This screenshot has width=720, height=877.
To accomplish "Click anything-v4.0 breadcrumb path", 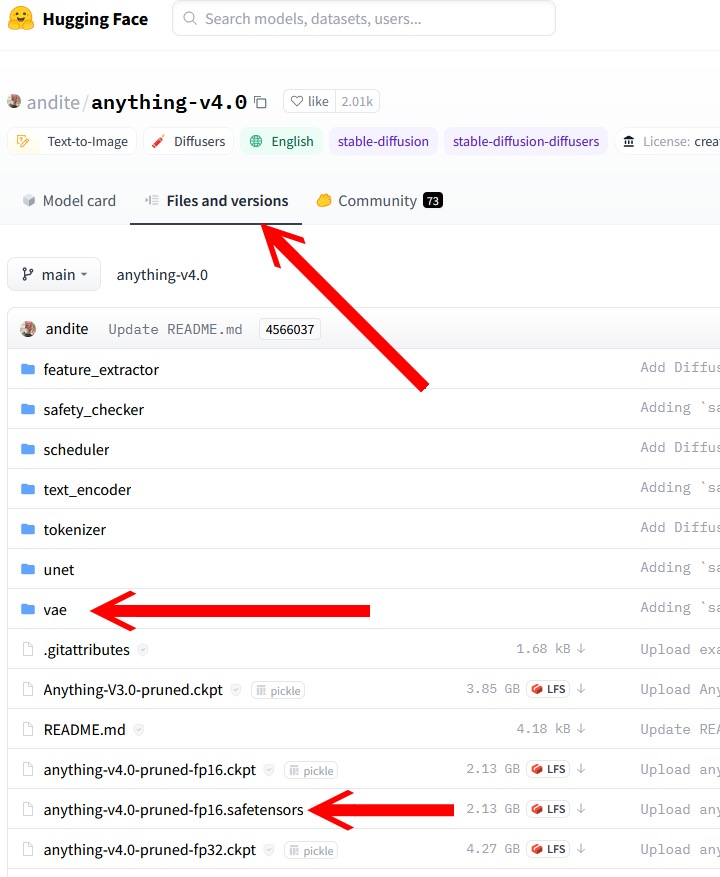I will coord(162,275).
